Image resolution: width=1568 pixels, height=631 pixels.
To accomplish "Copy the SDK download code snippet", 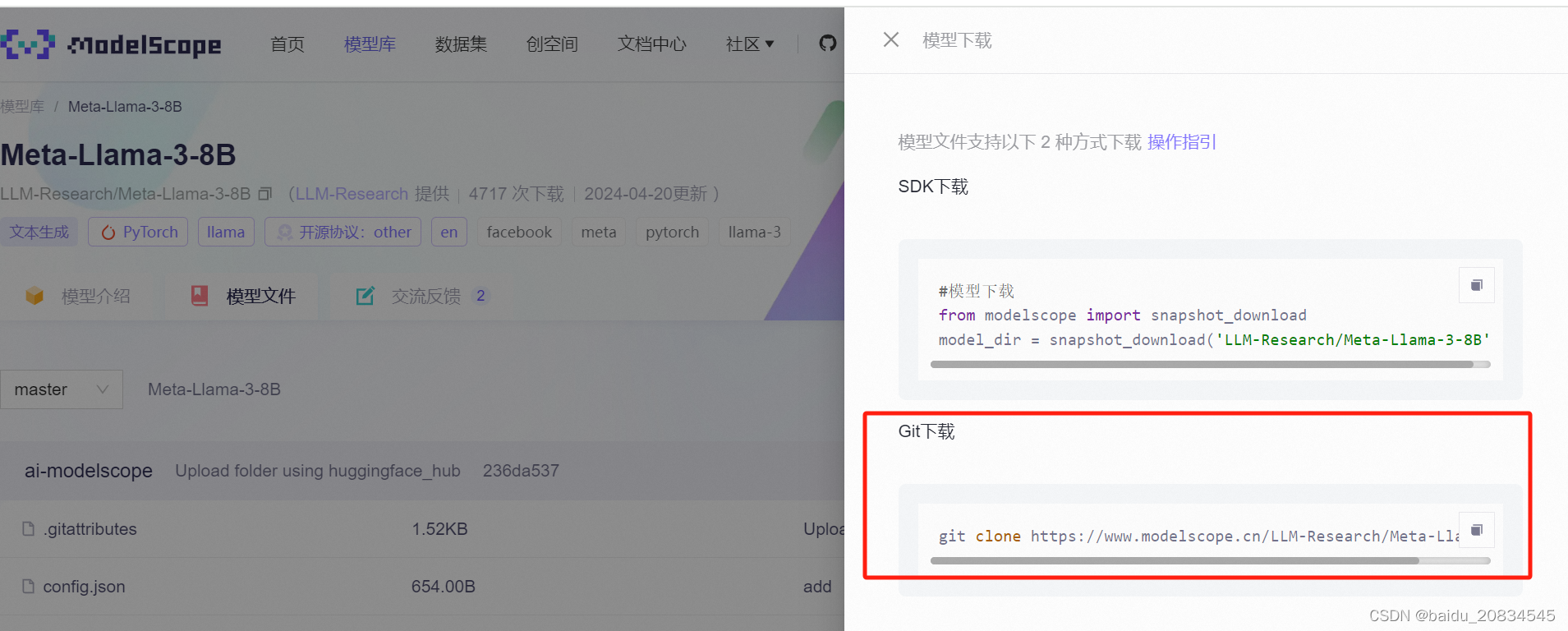I will tap(1476, 285).
